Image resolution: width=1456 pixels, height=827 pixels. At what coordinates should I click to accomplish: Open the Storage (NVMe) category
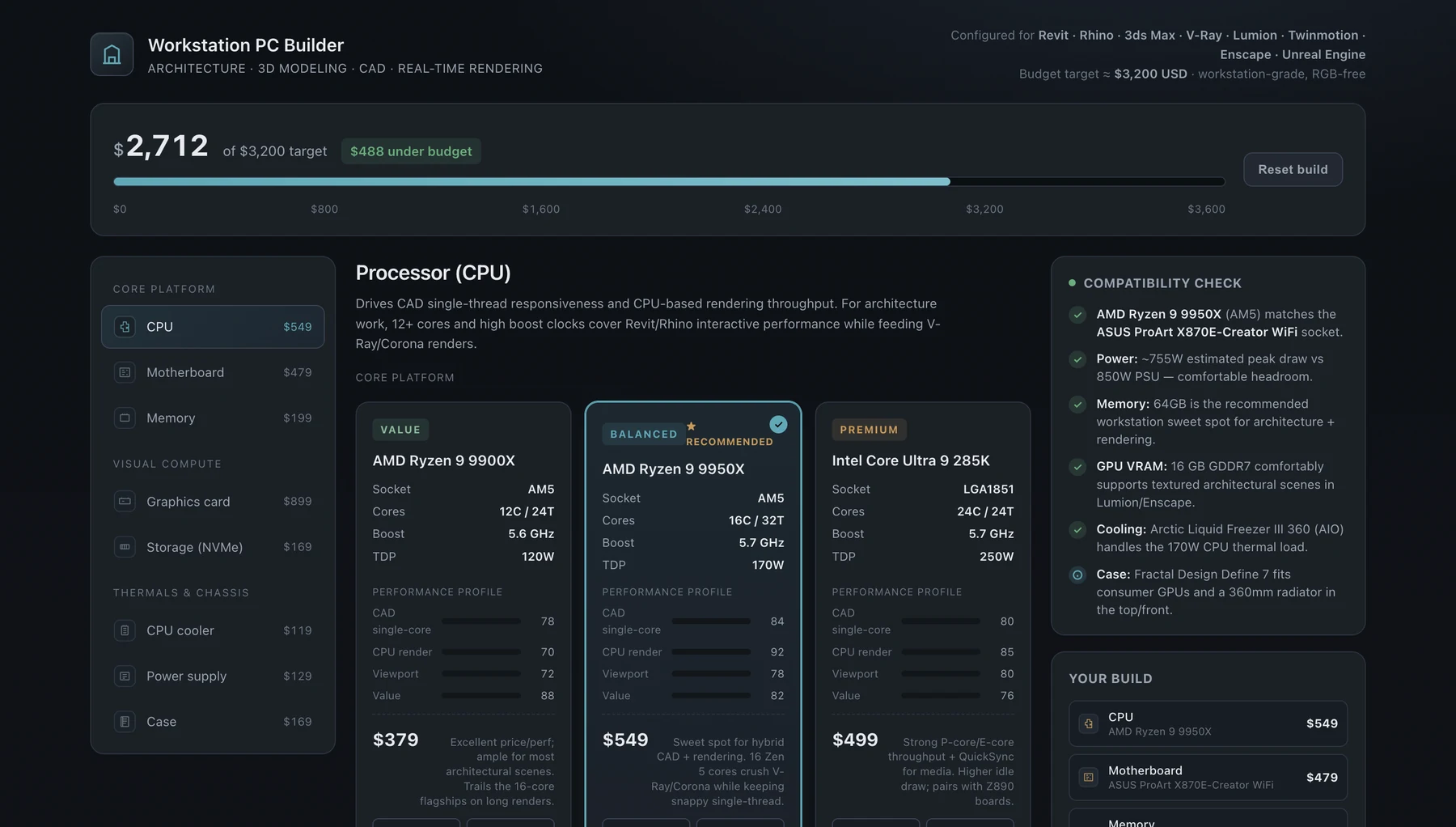213,547
